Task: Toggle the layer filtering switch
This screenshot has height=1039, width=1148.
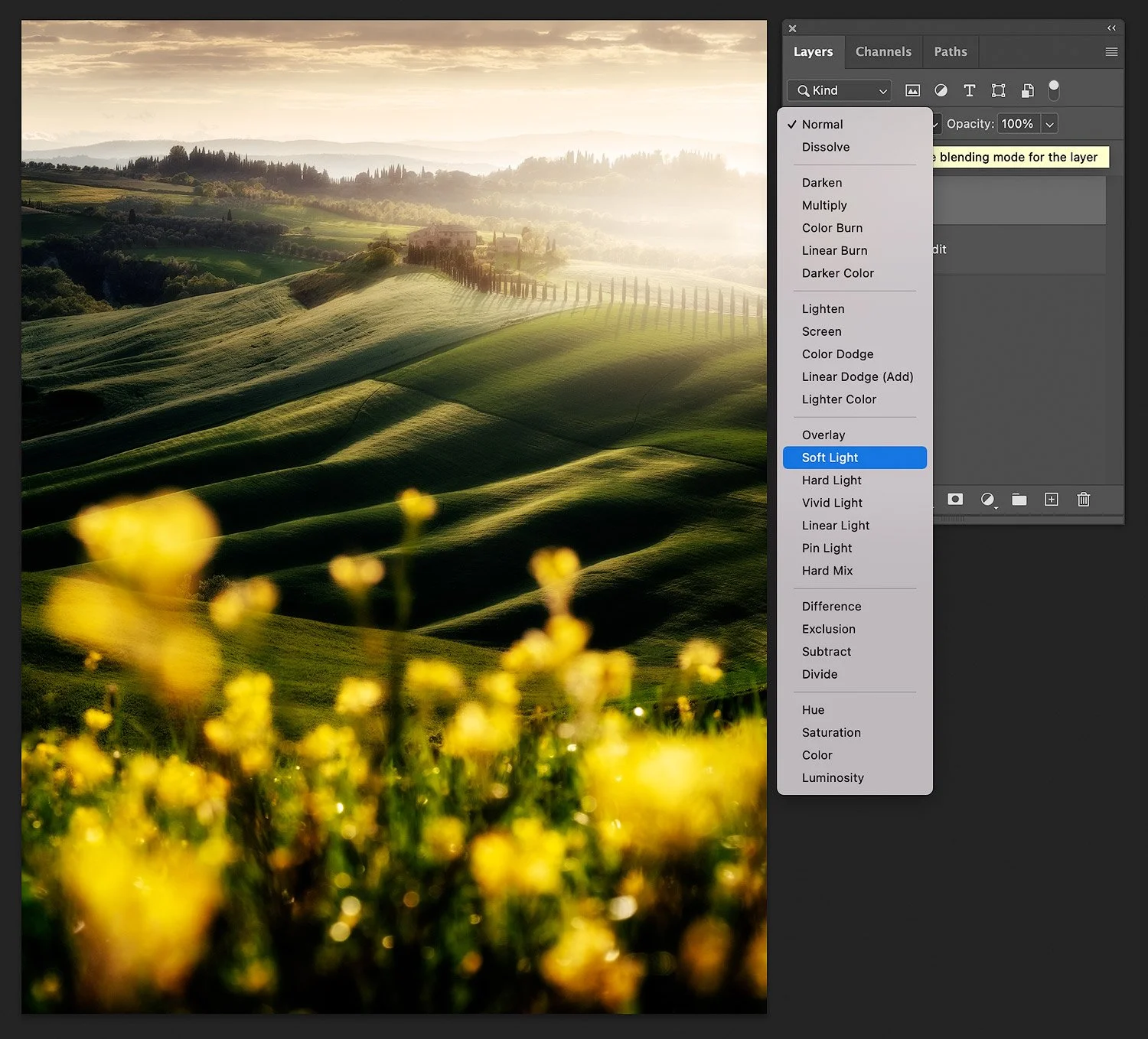Action: coord(1054,90)
